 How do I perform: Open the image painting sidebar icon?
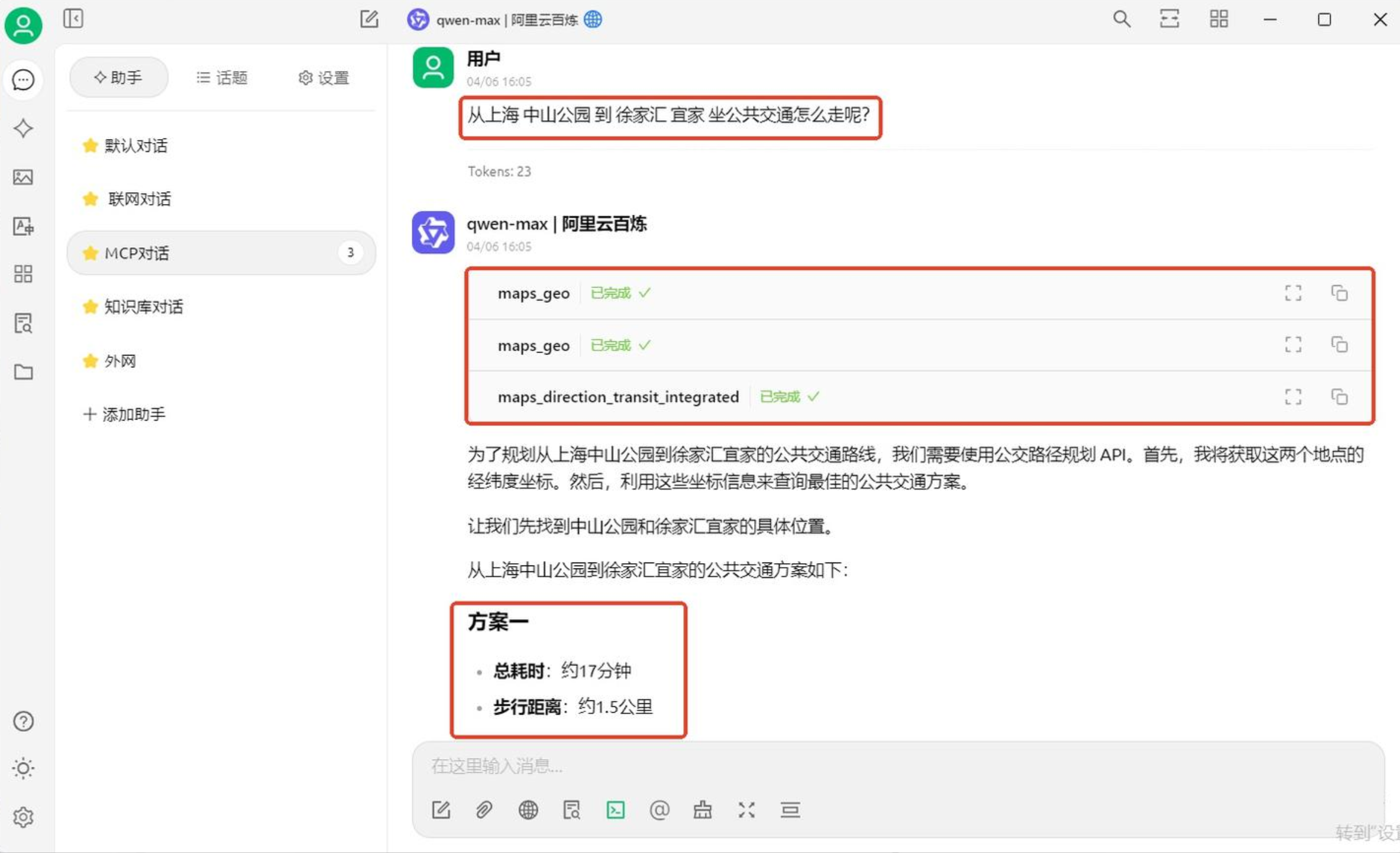(x=23, y=177)
